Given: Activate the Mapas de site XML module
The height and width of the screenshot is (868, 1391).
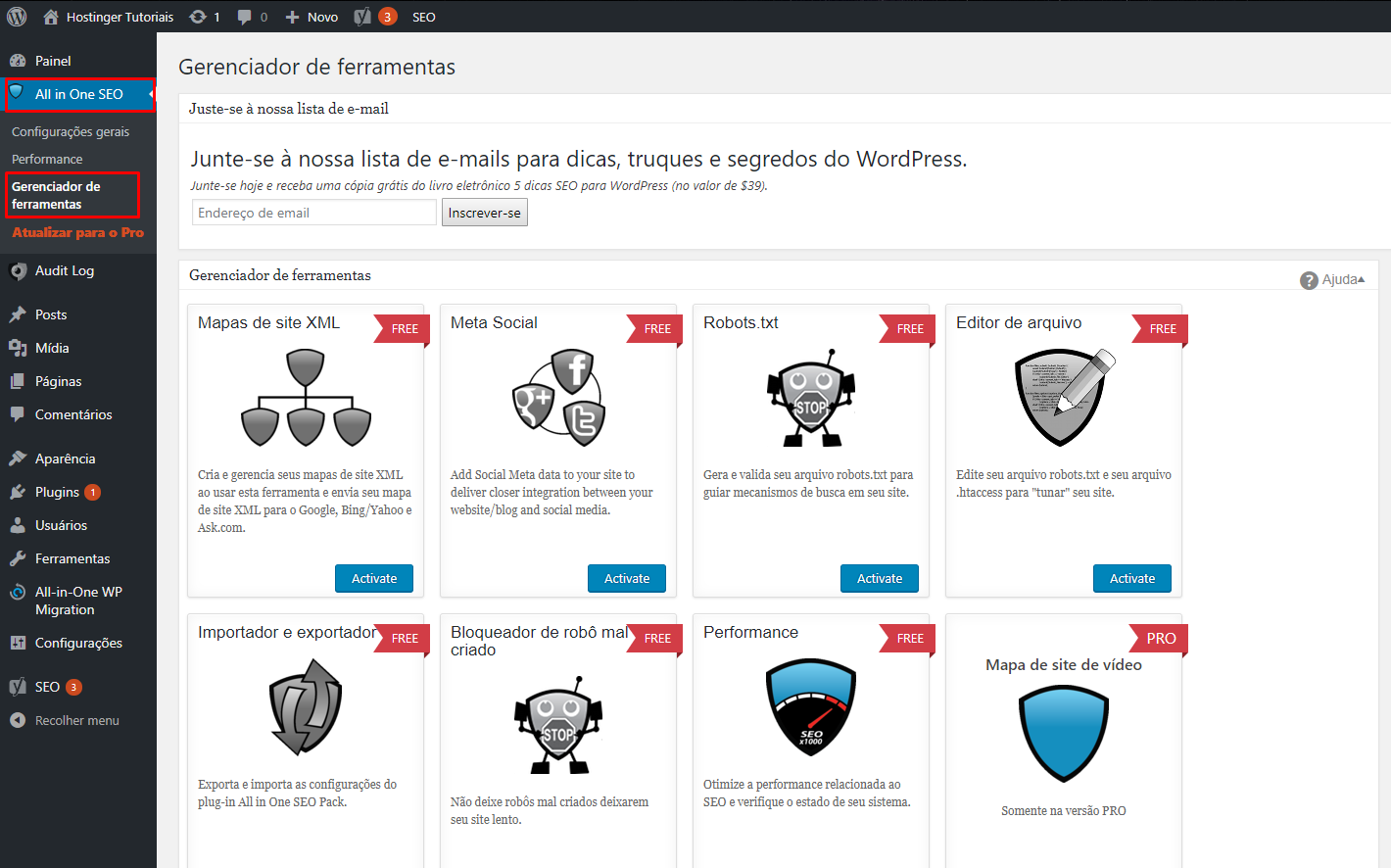Looking at the screenshot, I should [x=374, y=578].
